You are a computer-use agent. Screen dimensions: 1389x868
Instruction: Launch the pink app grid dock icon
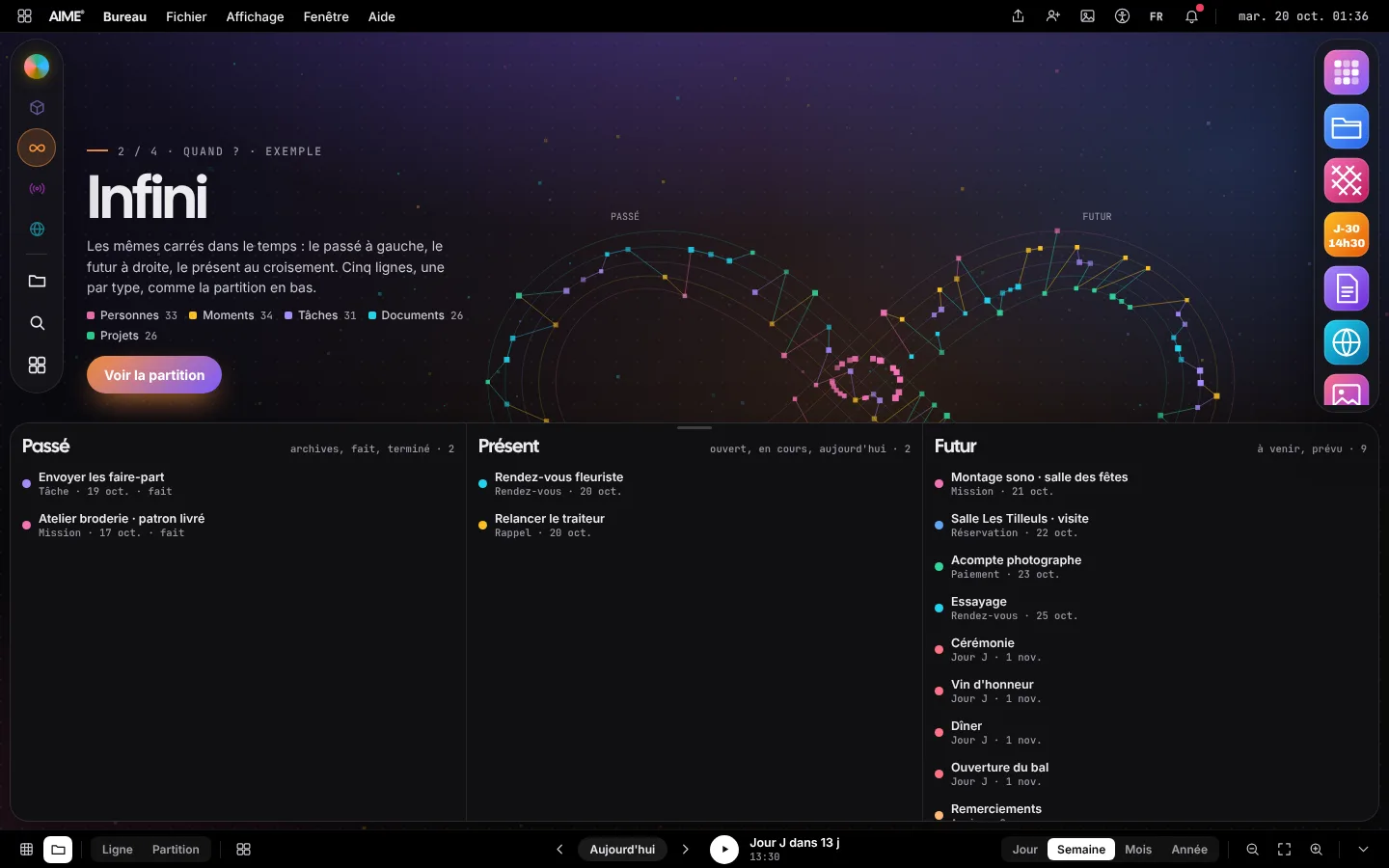click(1347, 72)
